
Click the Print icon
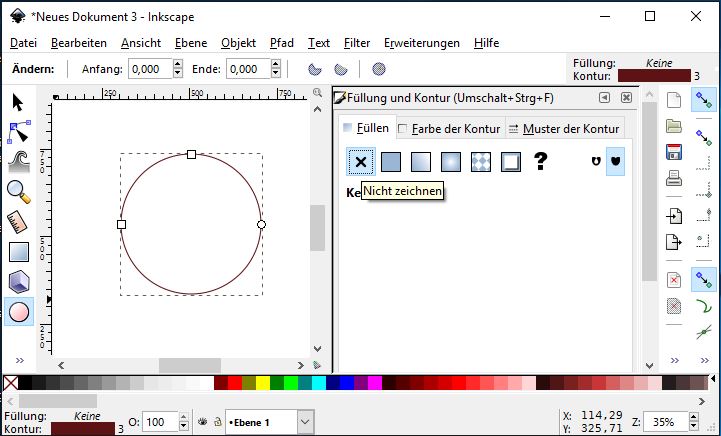pos(674,178)
